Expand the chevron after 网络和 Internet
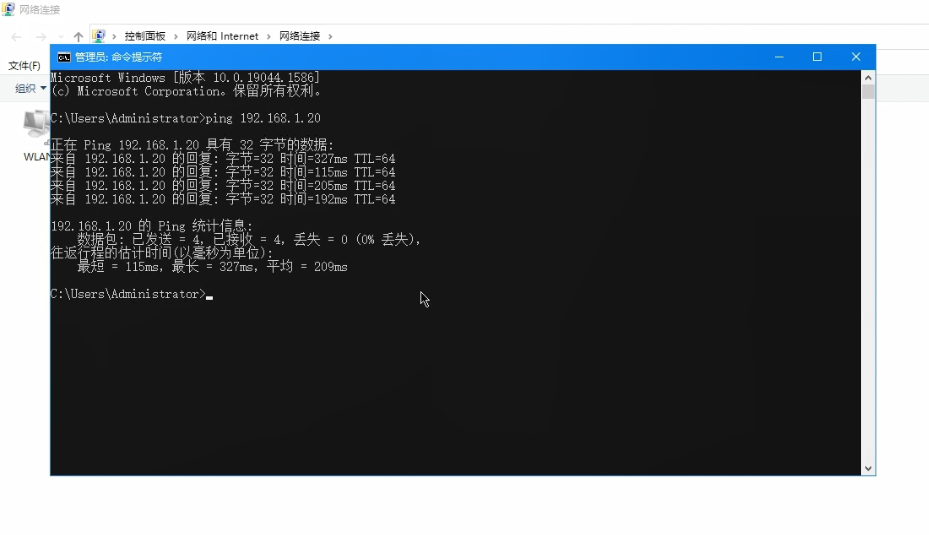929x535 pixels. tap(268, 37)
